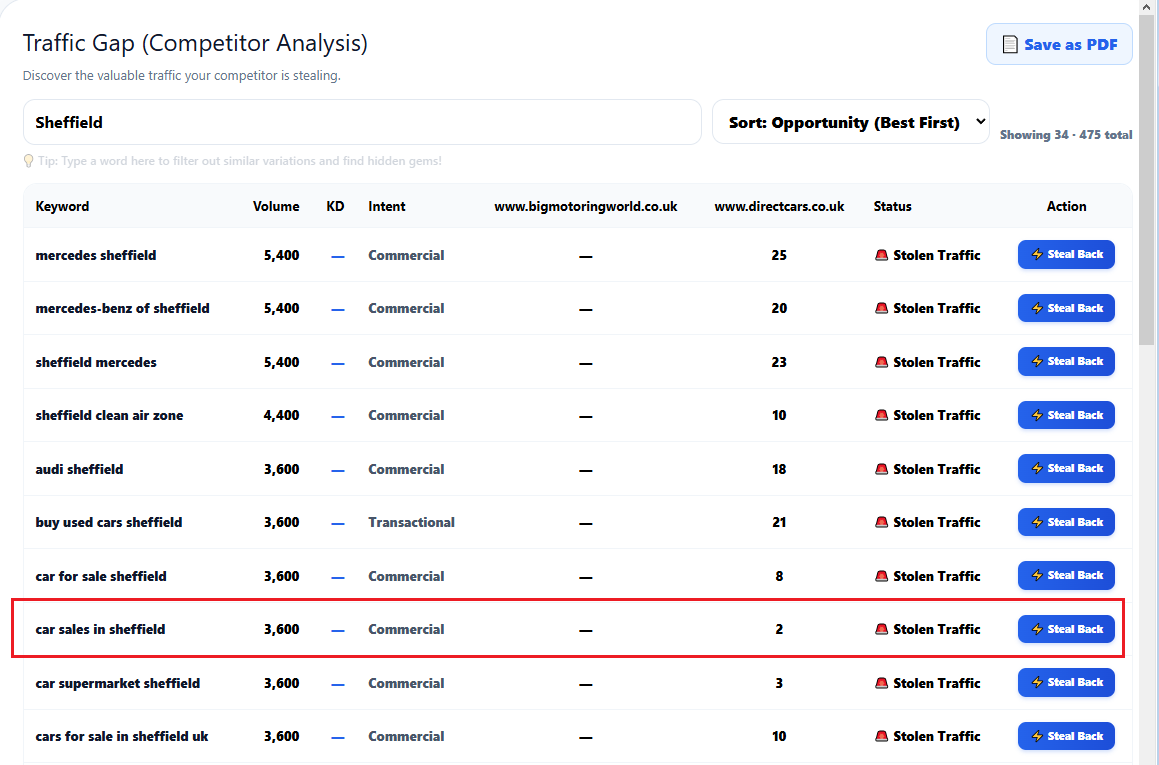Select the keyword 'mercedes sheffield'
1159x765 pixels.
96,255
